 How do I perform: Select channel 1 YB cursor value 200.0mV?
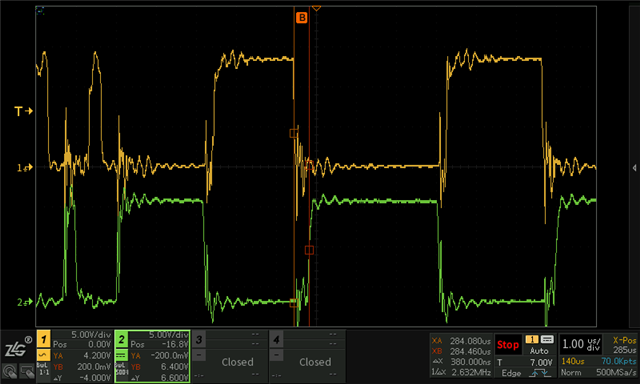[x=94, y=366]
